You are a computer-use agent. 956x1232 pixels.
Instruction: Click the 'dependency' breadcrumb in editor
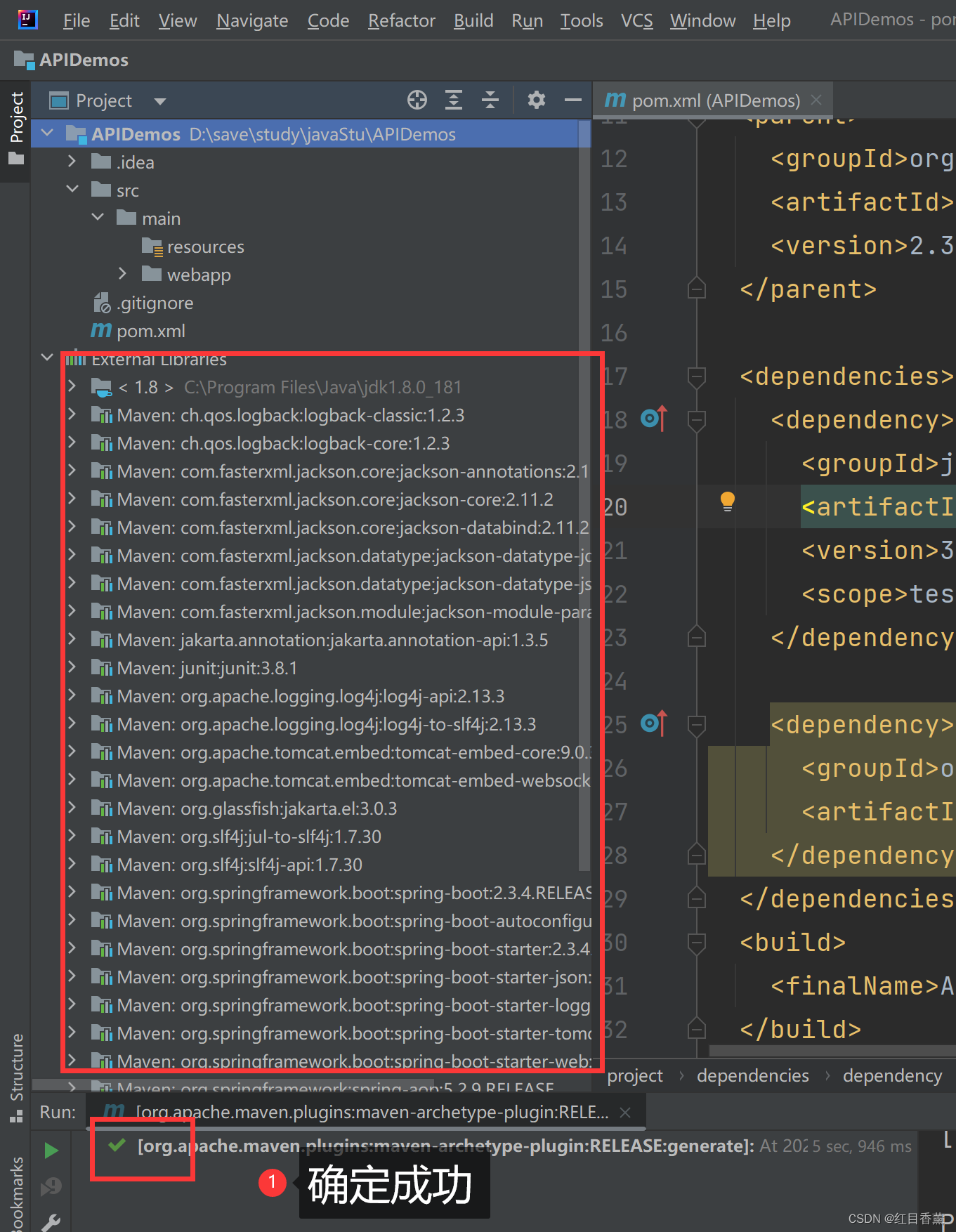pos(893,1075)
